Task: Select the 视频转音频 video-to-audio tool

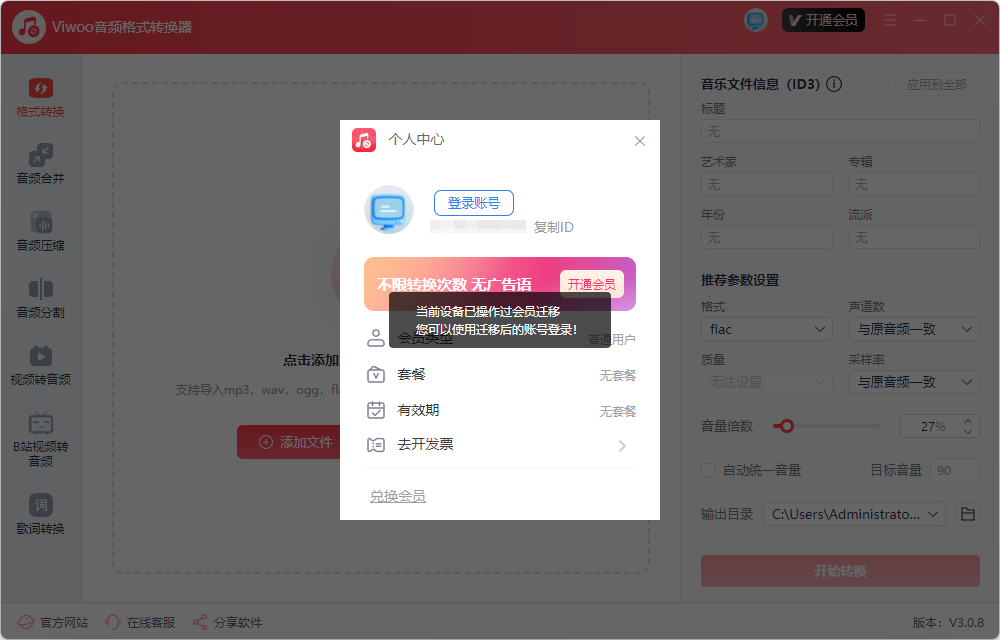Action: click(39, 365)
